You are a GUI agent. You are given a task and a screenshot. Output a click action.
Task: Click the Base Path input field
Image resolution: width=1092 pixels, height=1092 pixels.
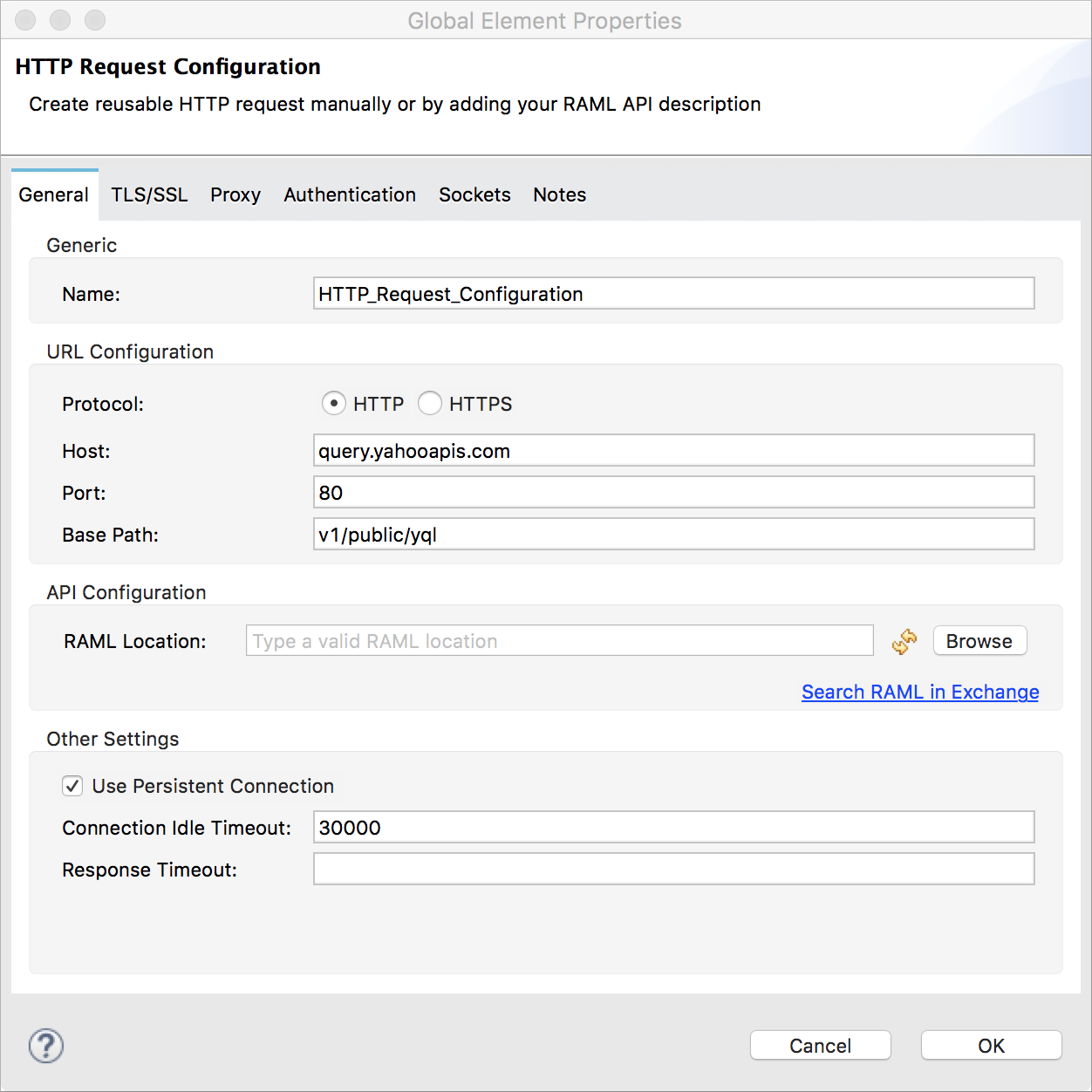click(673, 534)
